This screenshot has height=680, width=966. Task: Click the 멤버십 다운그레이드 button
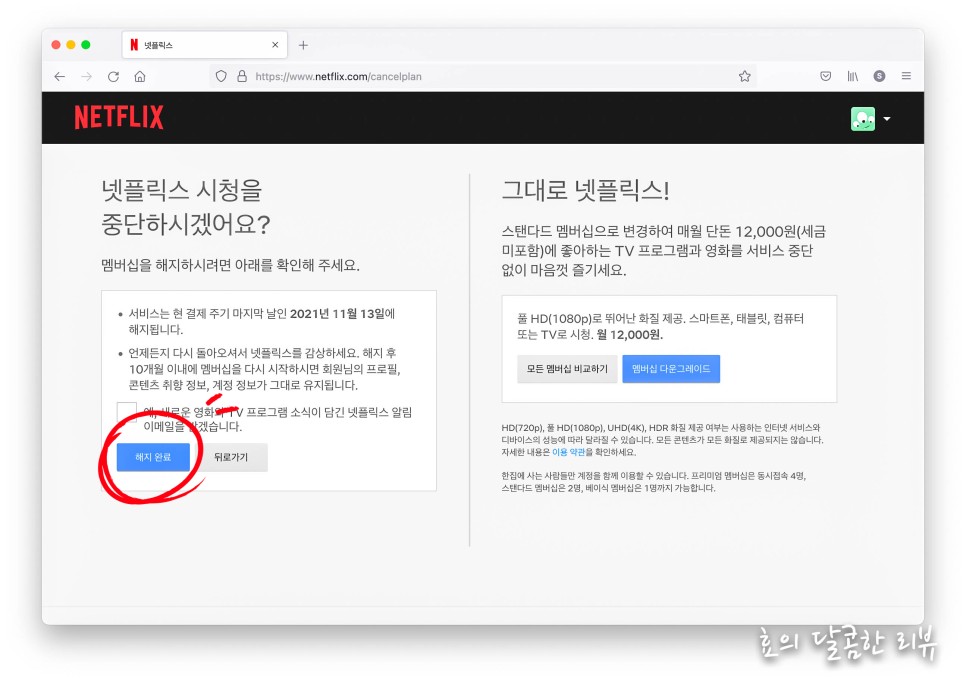tap(671, 369)
